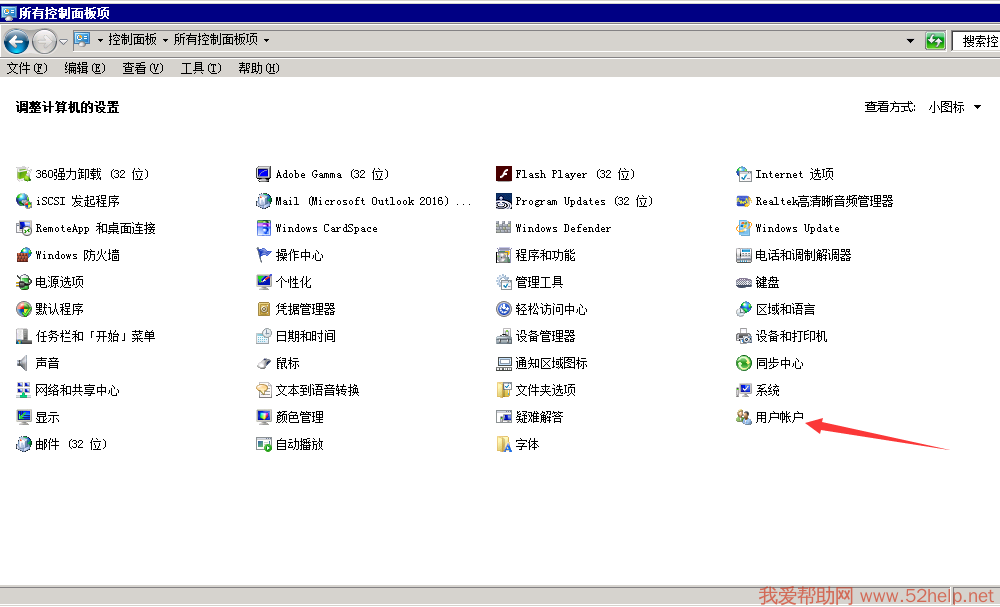Open the recent pages dropdown beside forward button
Viewport: 1000px width, 607px height.
64,41
